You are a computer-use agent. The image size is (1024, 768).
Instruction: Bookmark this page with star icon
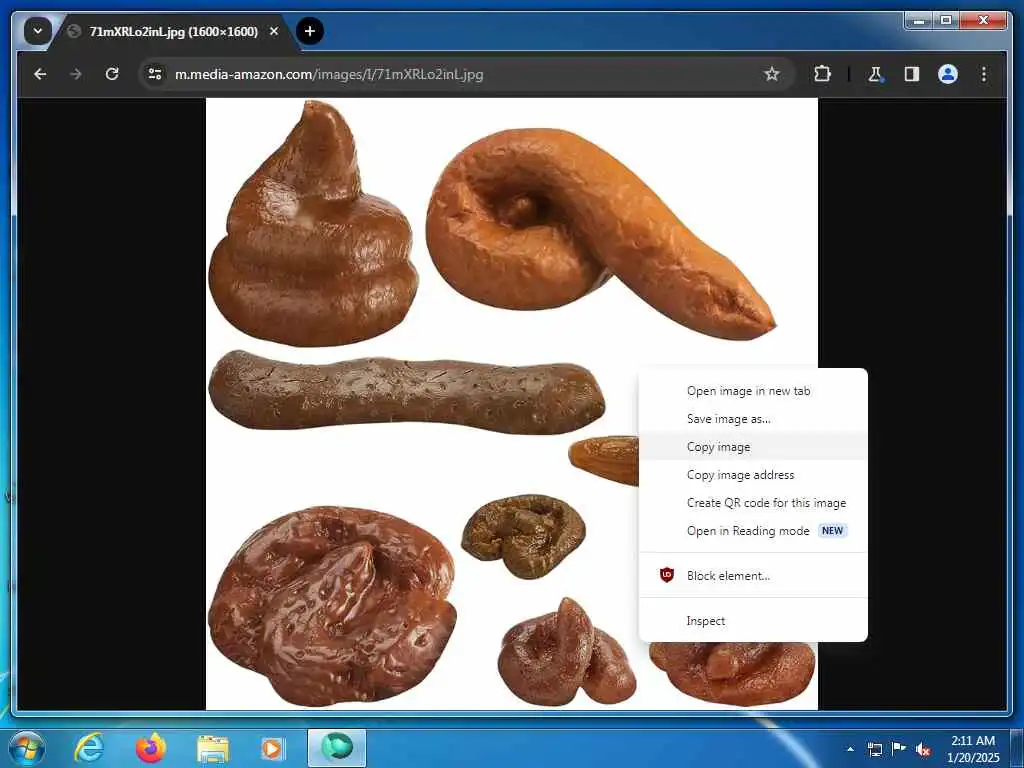pyautogui.click(x=772, y=74)
